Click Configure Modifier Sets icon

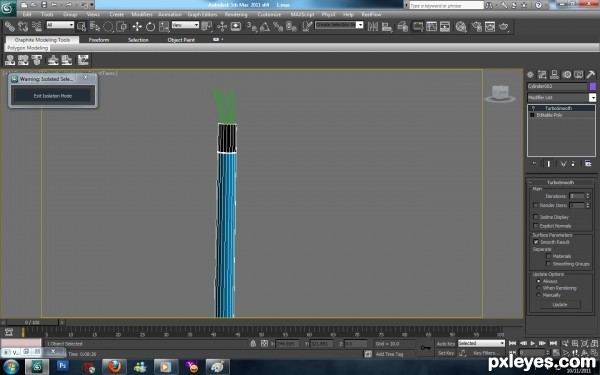tap(588, 164)
